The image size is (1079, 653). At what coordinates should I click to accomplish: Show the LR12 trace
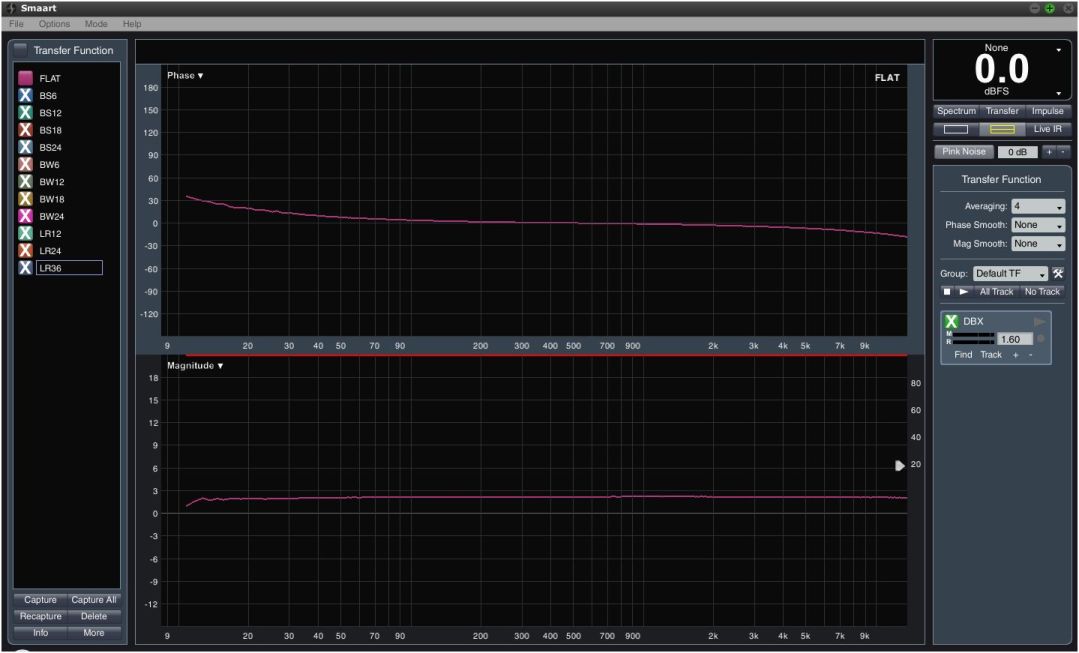[x=25, y=233]
